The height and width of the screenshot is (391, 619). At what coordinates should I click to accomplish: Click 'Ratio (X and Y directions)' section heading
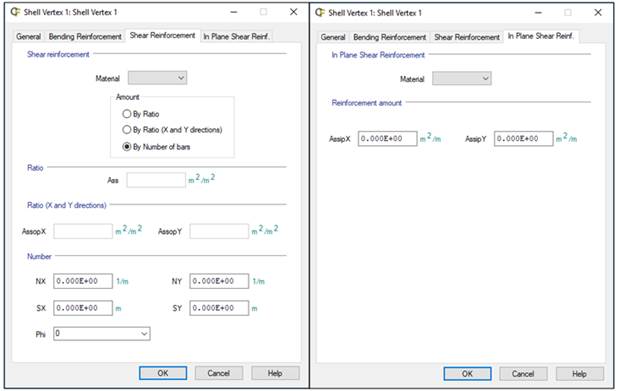[x=67, y=205]
